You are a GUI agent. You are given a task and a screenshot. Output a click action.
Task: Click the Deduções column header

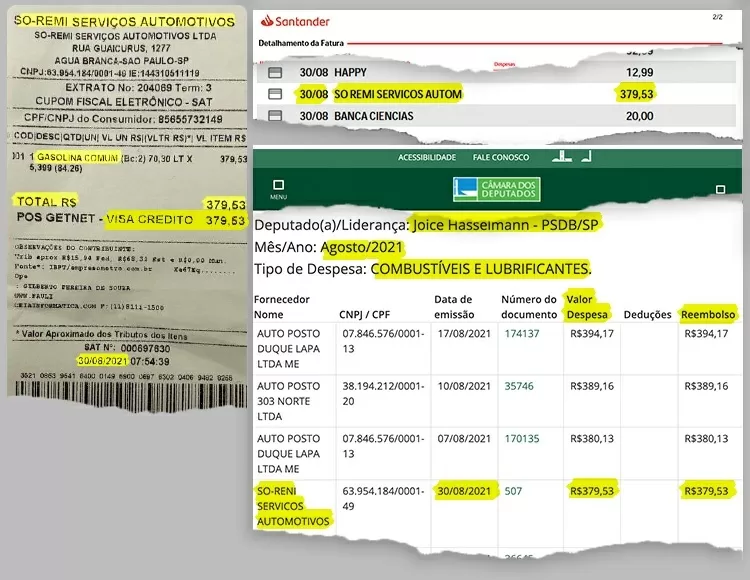(647, 314)
